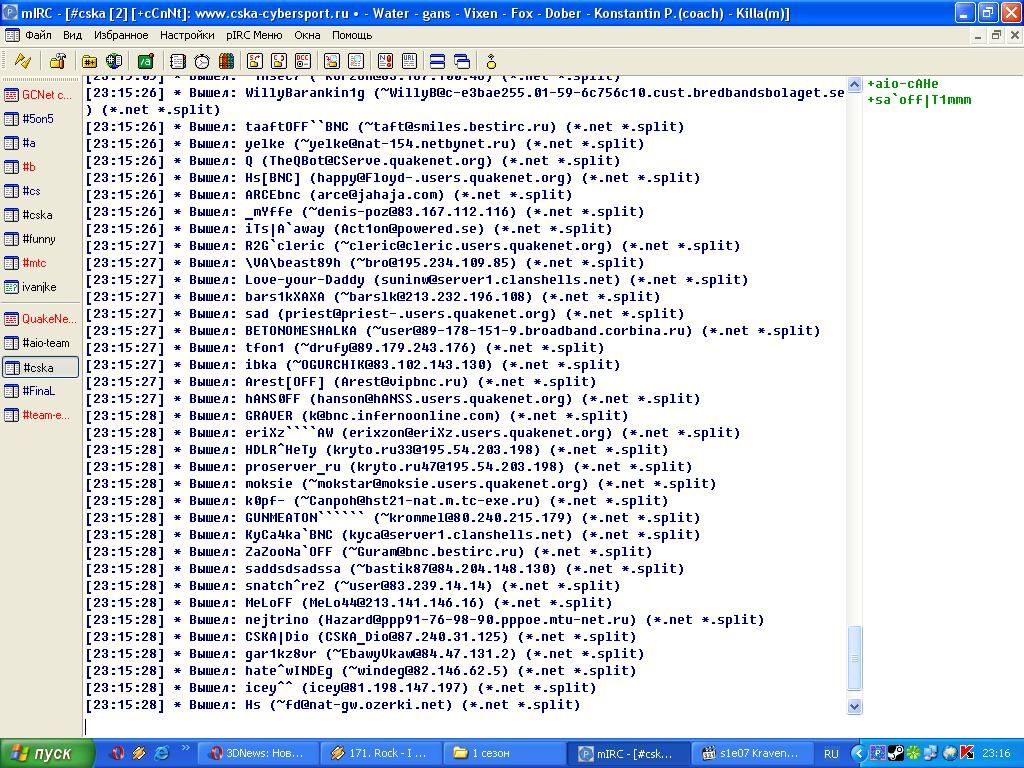The height and width of the screenshot is (768, 1024).
Task: Launch Internet Explorer from quick launch
Action: 161,753
